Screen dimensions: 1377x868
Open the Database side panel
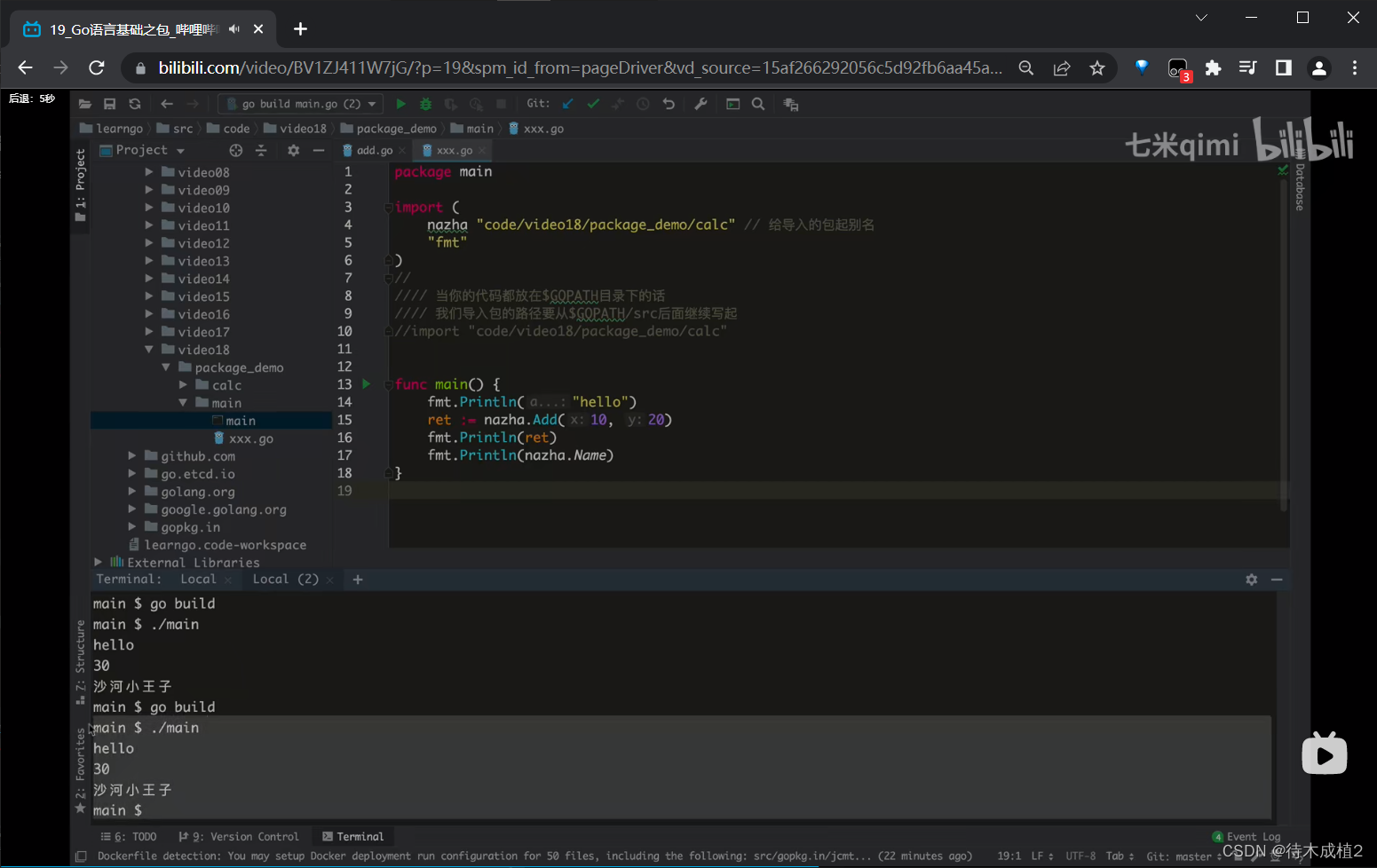coord(1300,181)
